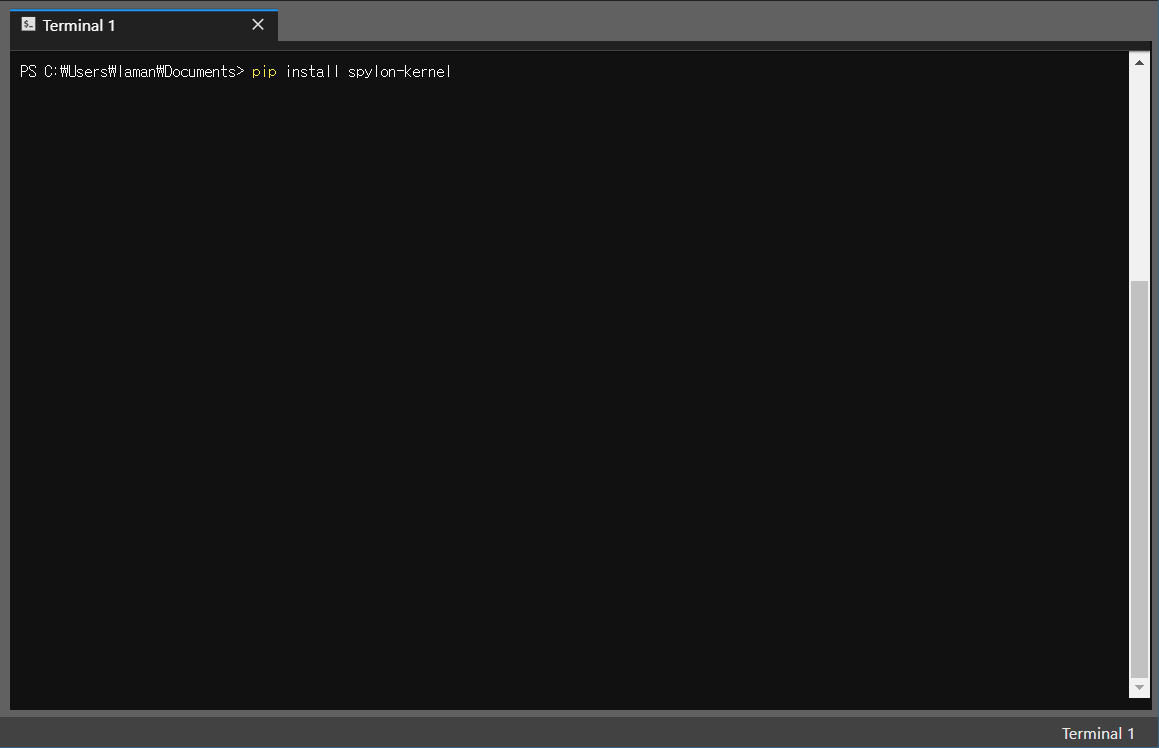
Task: Click Users in the prompt path
Action: (88, 72)
